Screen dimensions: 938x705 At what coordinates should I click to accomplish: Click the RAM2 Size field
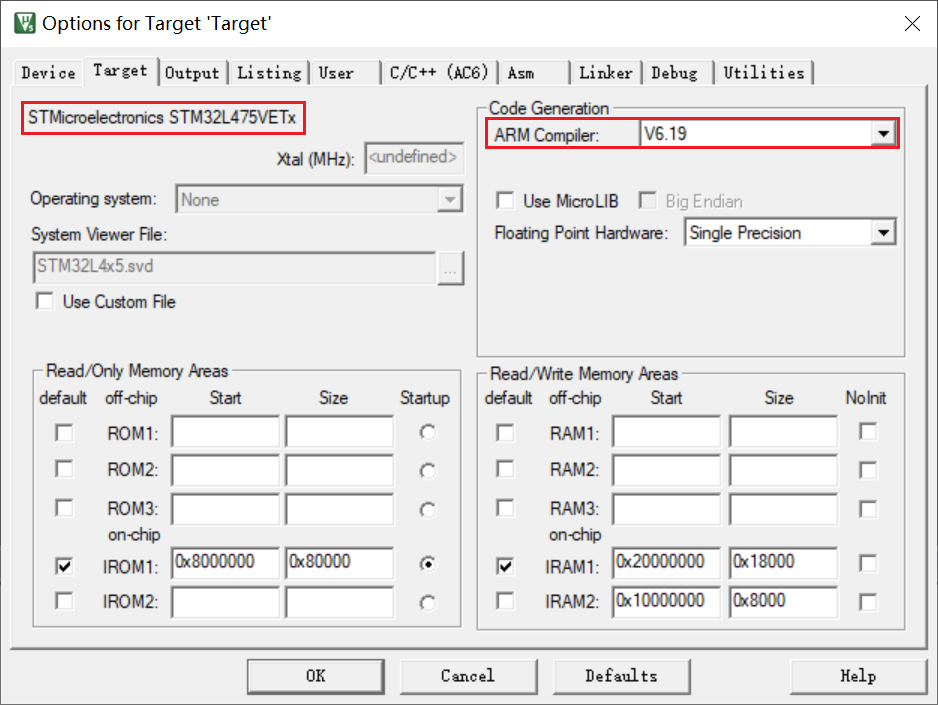(x=784, y=470)
